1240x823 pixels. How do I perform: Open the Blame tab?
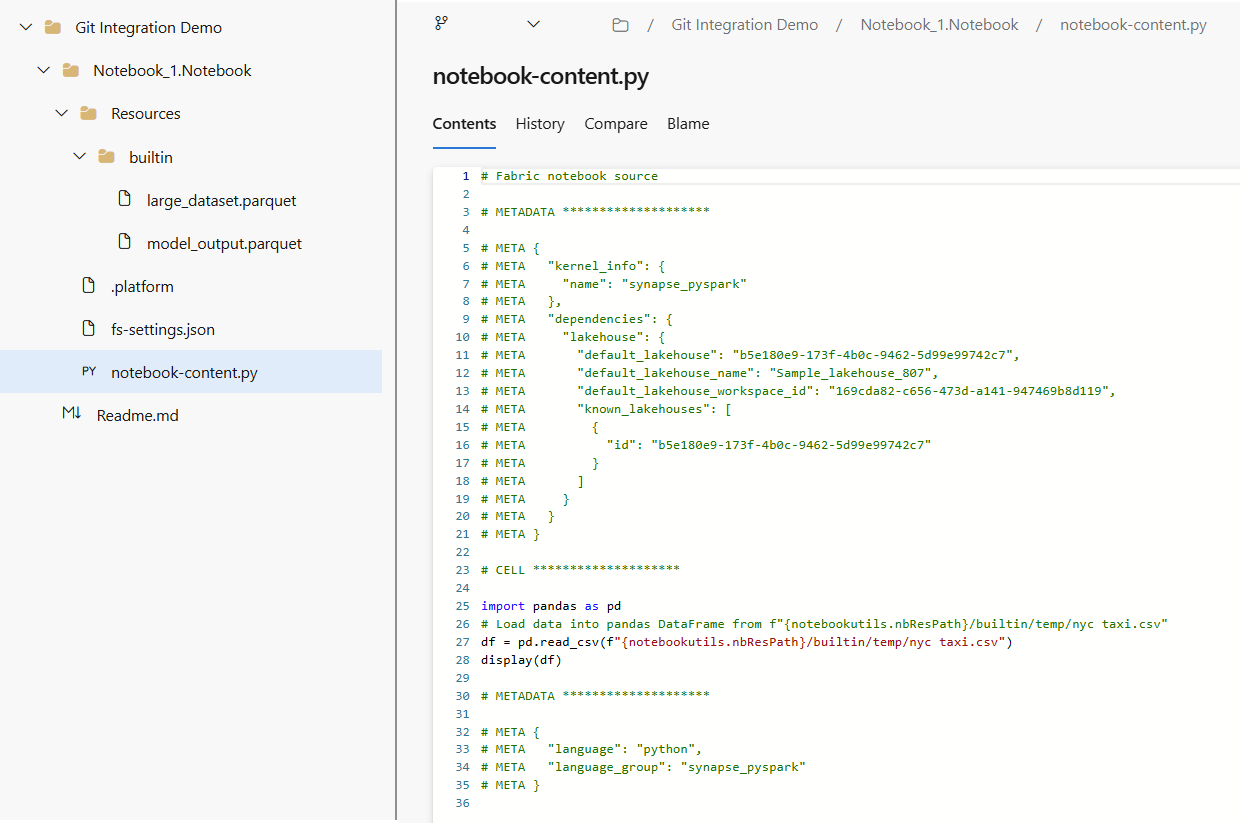688,124
